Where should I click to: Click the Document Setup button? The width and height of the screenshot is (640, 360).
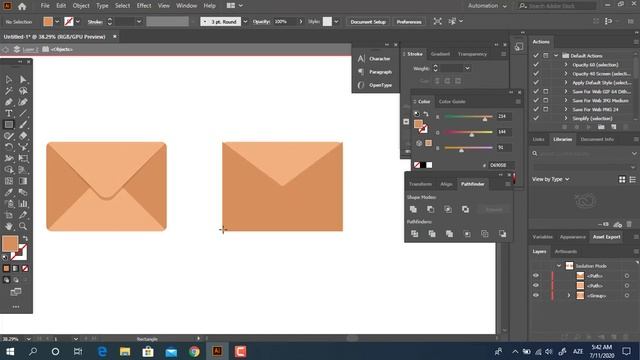(x=368, y=22)
